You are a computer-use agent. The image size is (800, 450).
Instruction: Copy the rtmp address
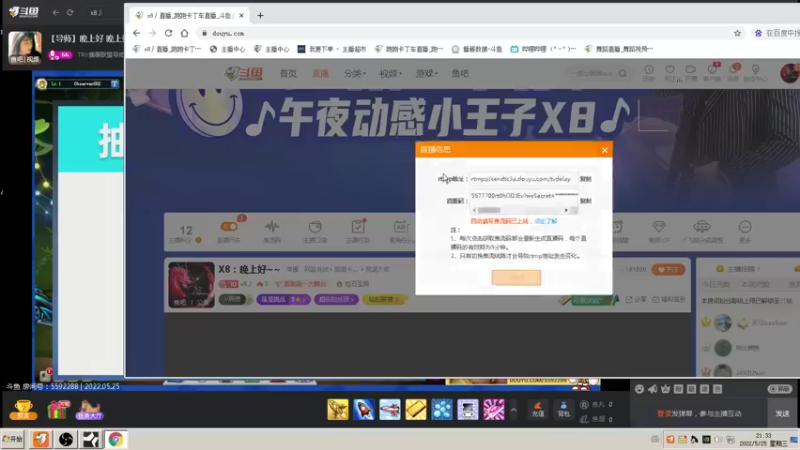585,179
